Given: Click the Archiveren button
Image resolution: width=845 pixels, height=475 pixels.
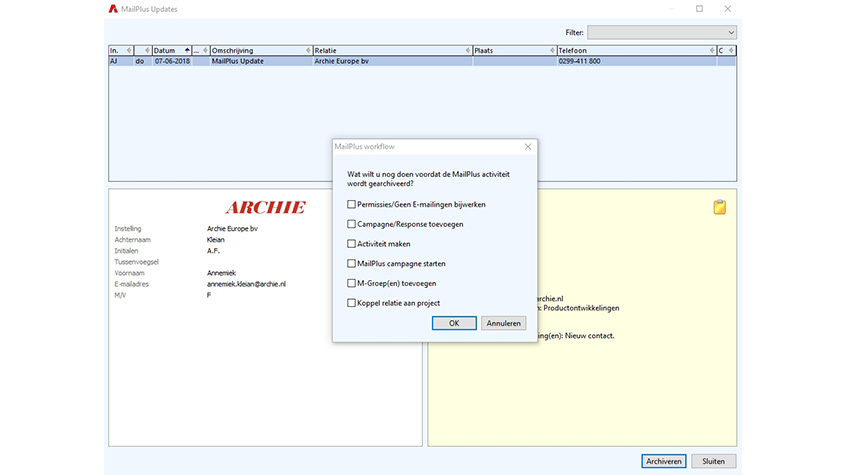Looking at the screenshot, I should tap(663, 461).
